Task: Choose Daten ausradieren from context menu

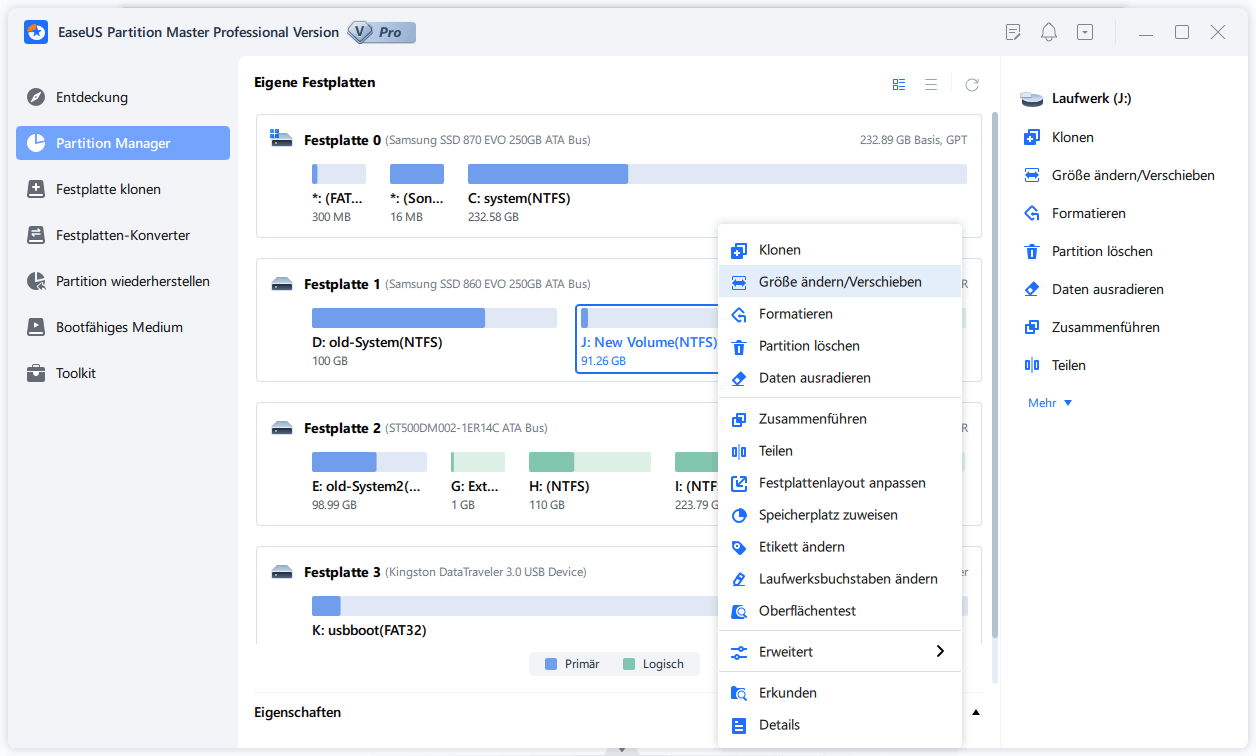Action: coord(840,378)
